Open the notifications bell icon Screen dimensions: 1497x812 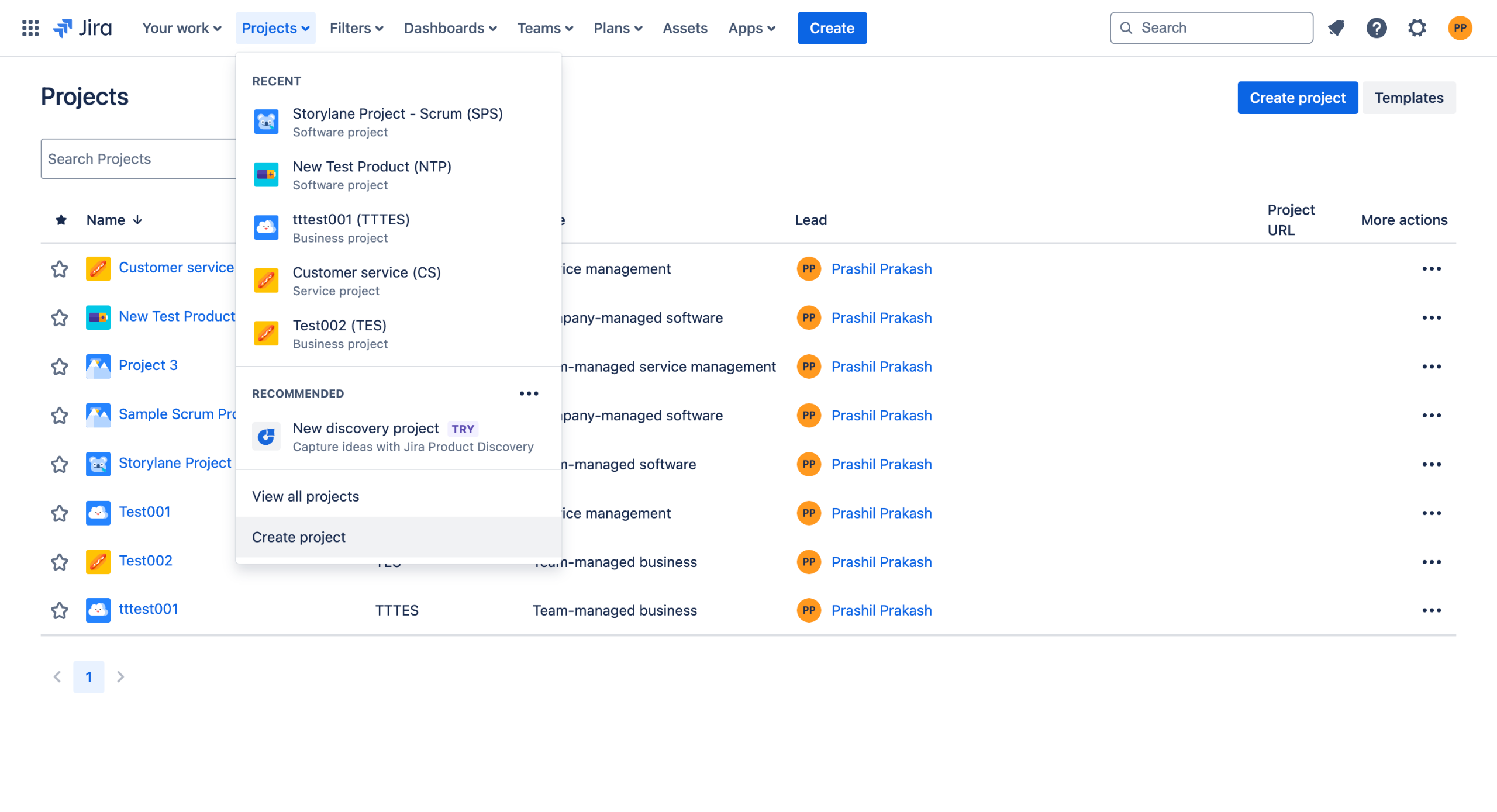1336,28
